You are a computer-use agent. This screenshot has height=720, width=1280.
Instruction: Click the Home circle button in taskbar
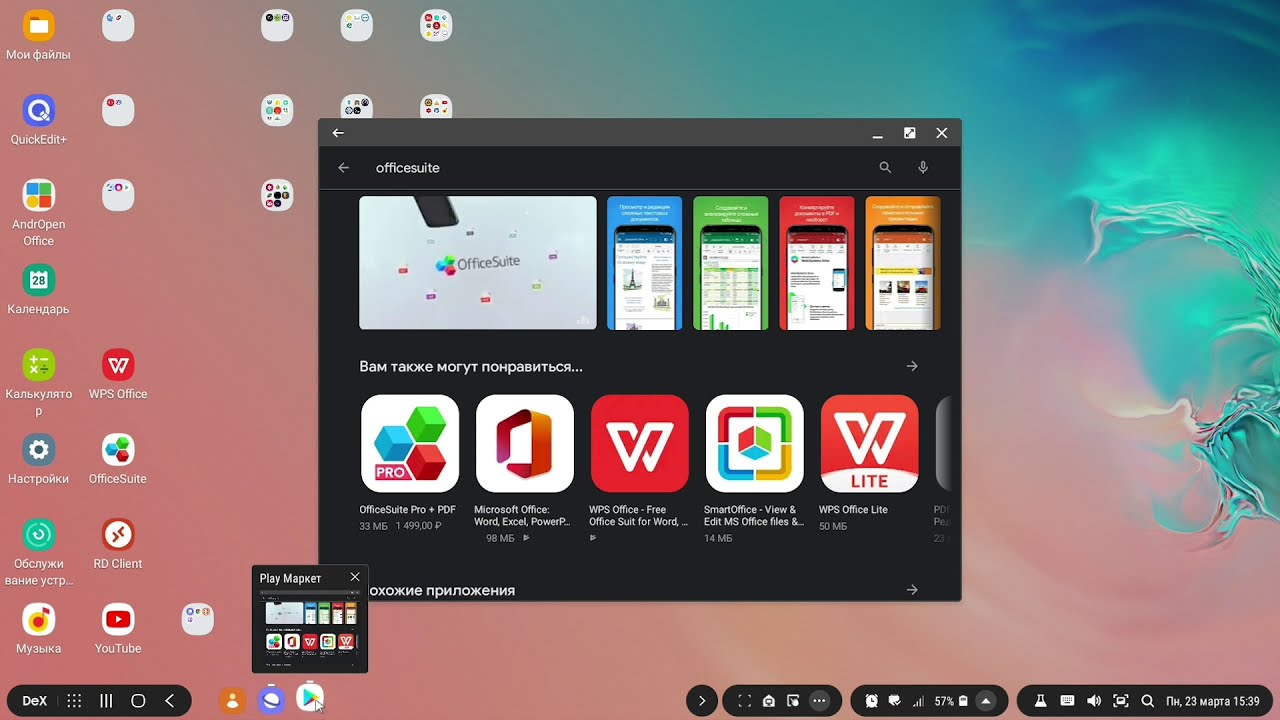pyautogui.click(x=138, y=701)
